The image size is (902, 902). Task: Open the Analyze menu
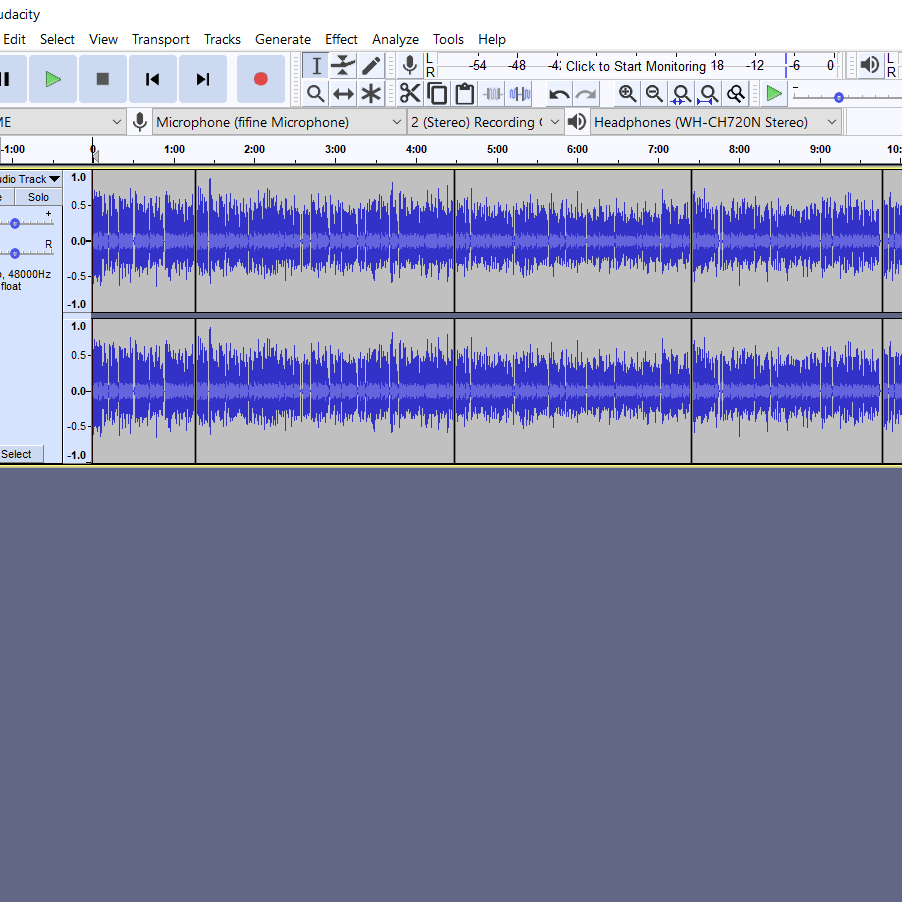coord(395,39)
